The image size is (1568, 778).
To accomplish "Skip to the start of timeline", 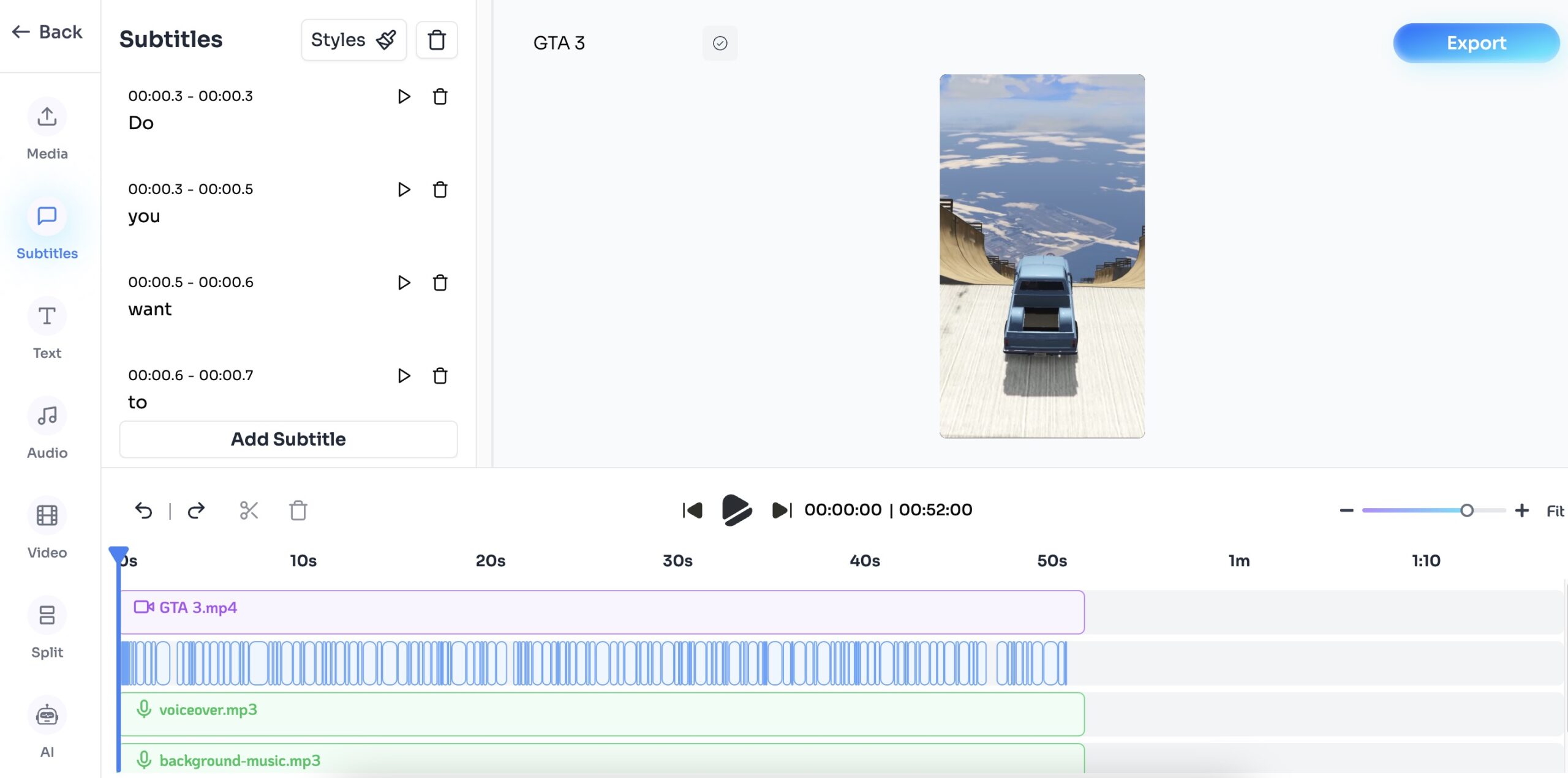I will 693,510.
